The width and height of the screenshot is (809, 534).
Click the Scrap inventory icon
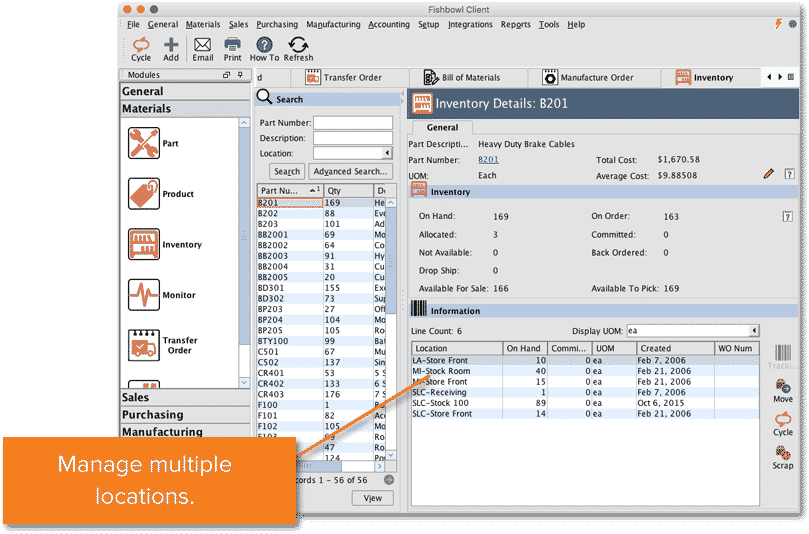click(x=783, y=458)
